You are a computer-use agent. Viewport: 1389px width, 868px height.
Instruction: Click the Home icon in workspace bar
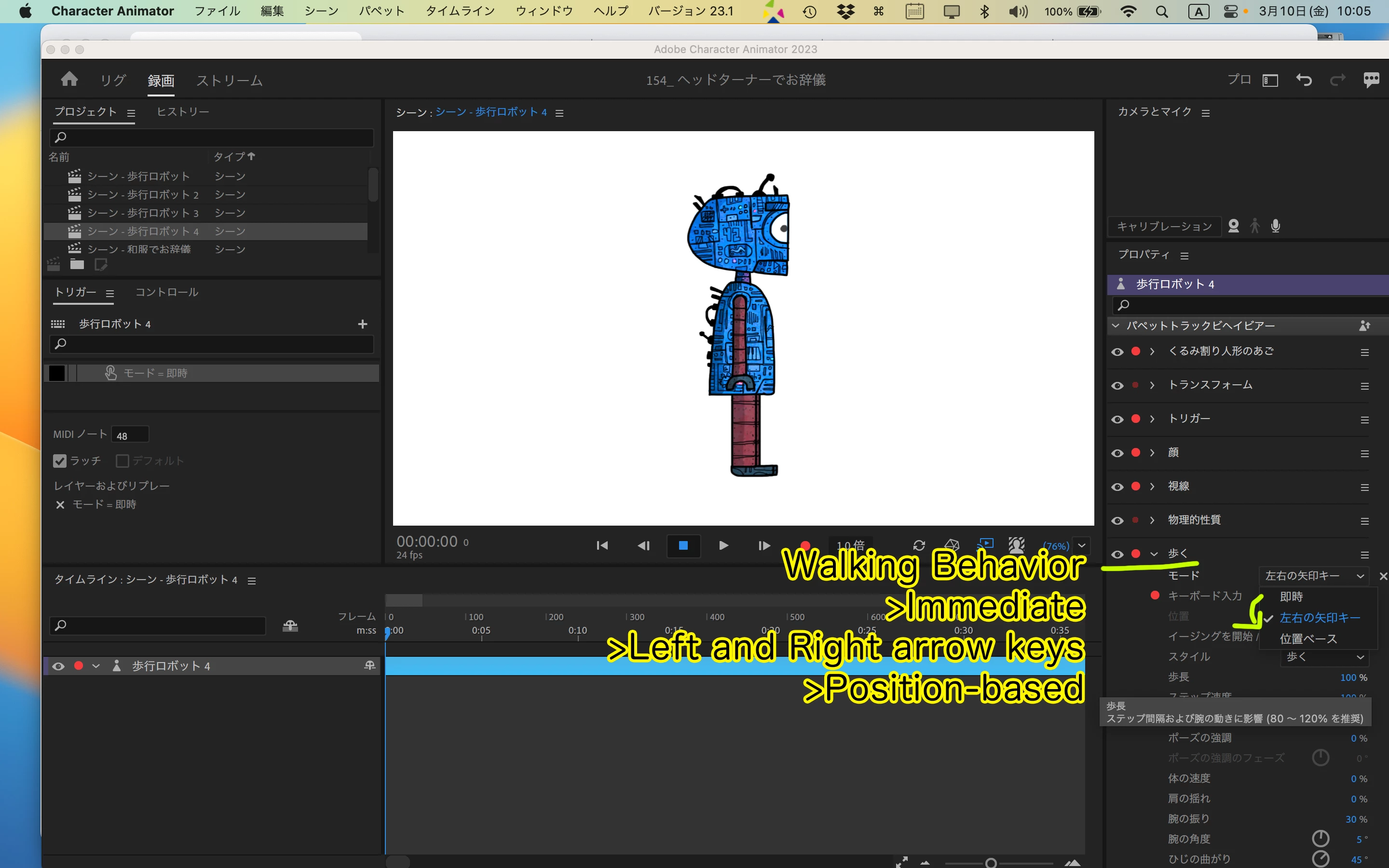pos(69,79)
